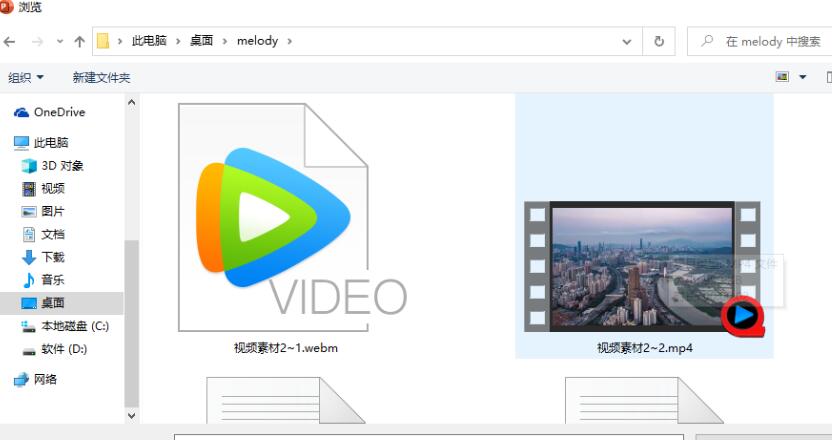
Task: Click the folder icon in address bar
Action: pos(103,41)
